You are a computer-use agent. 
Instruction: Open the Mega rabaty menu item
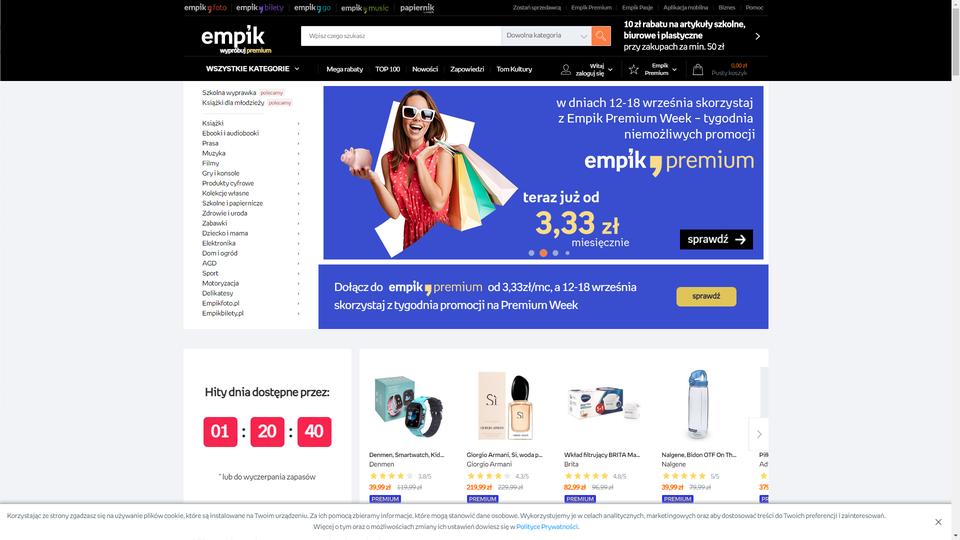(x=345, y=69)
